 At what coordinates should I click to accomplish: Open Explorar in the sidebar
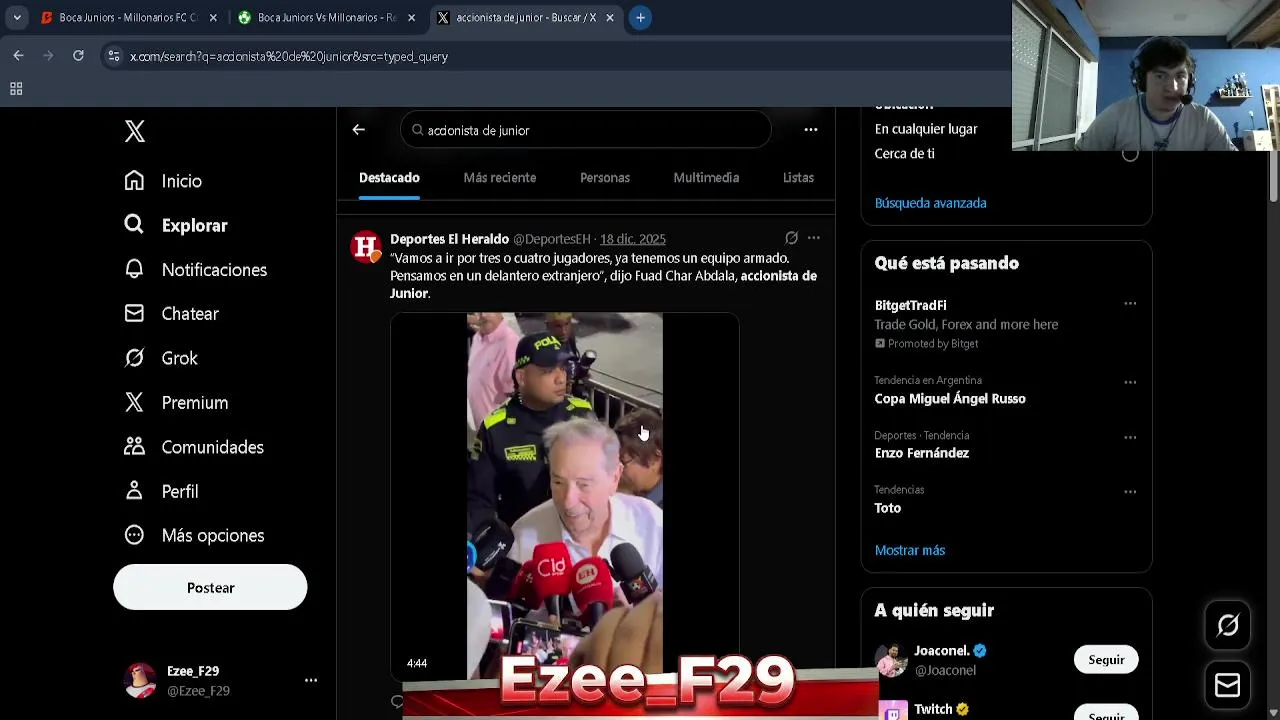[x=176, y=225]
